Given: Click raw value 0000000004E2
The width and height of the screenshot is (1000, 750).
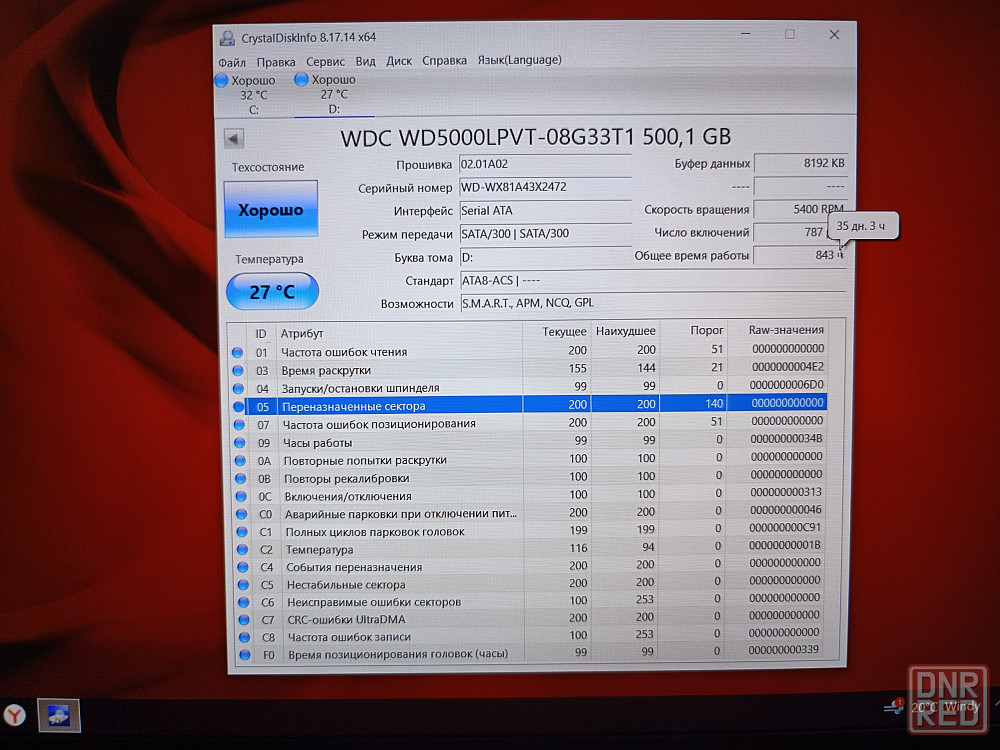Looking at the screenshot, I should (788, 367).
